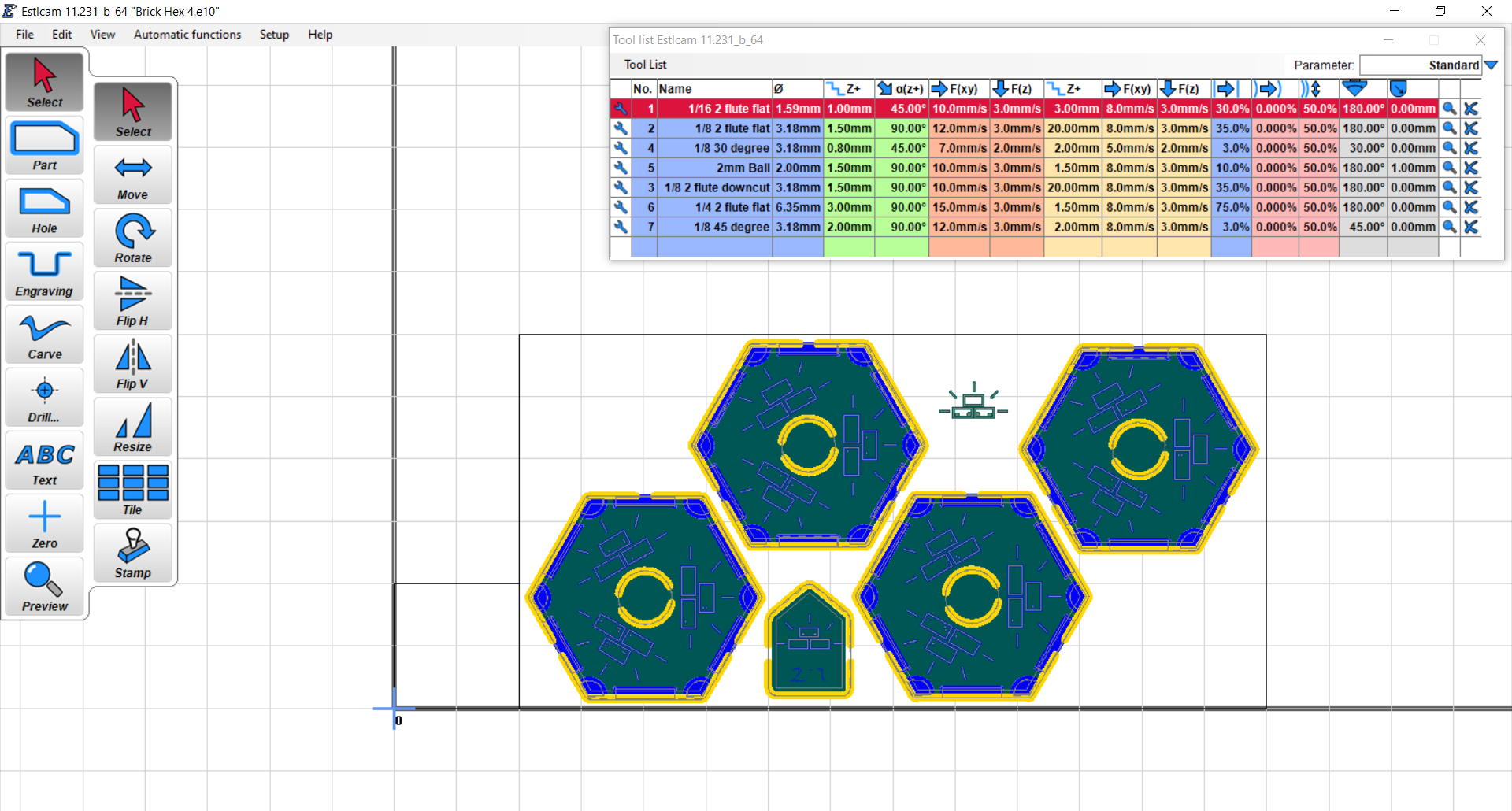The width and height of the screenshot is (1512, 811).
Task: Click the No. column header
Action: point(643,89)
